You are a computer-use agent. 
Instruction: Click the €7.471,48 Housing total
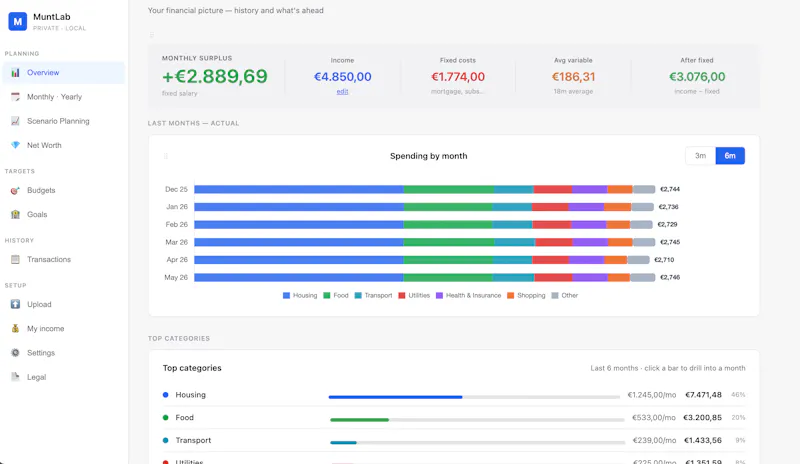pos(703,395)
